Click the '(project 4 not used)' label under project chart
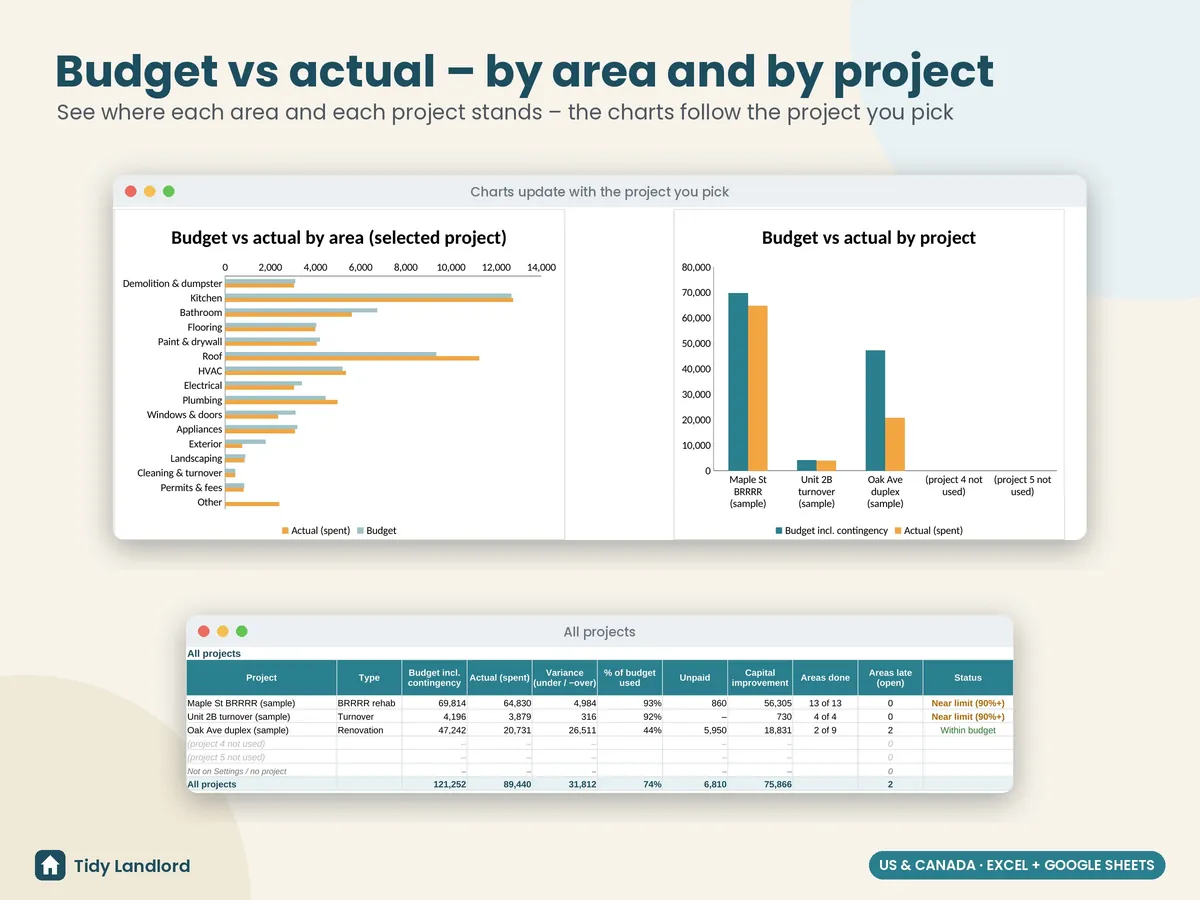The height and width of the screenshot is (900, 1200). 954,486
